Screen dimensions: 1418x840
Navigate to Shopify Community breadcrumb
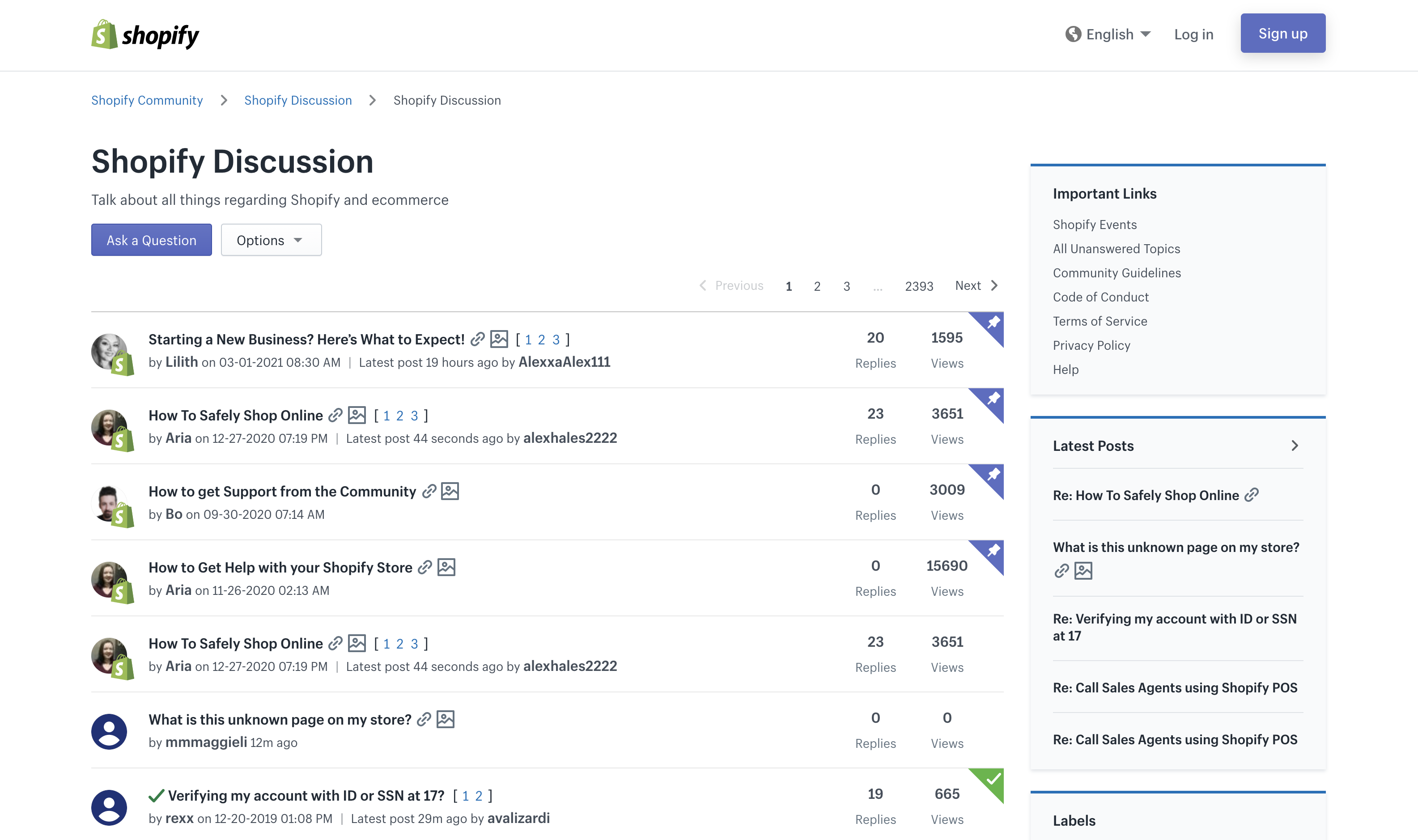147,100
